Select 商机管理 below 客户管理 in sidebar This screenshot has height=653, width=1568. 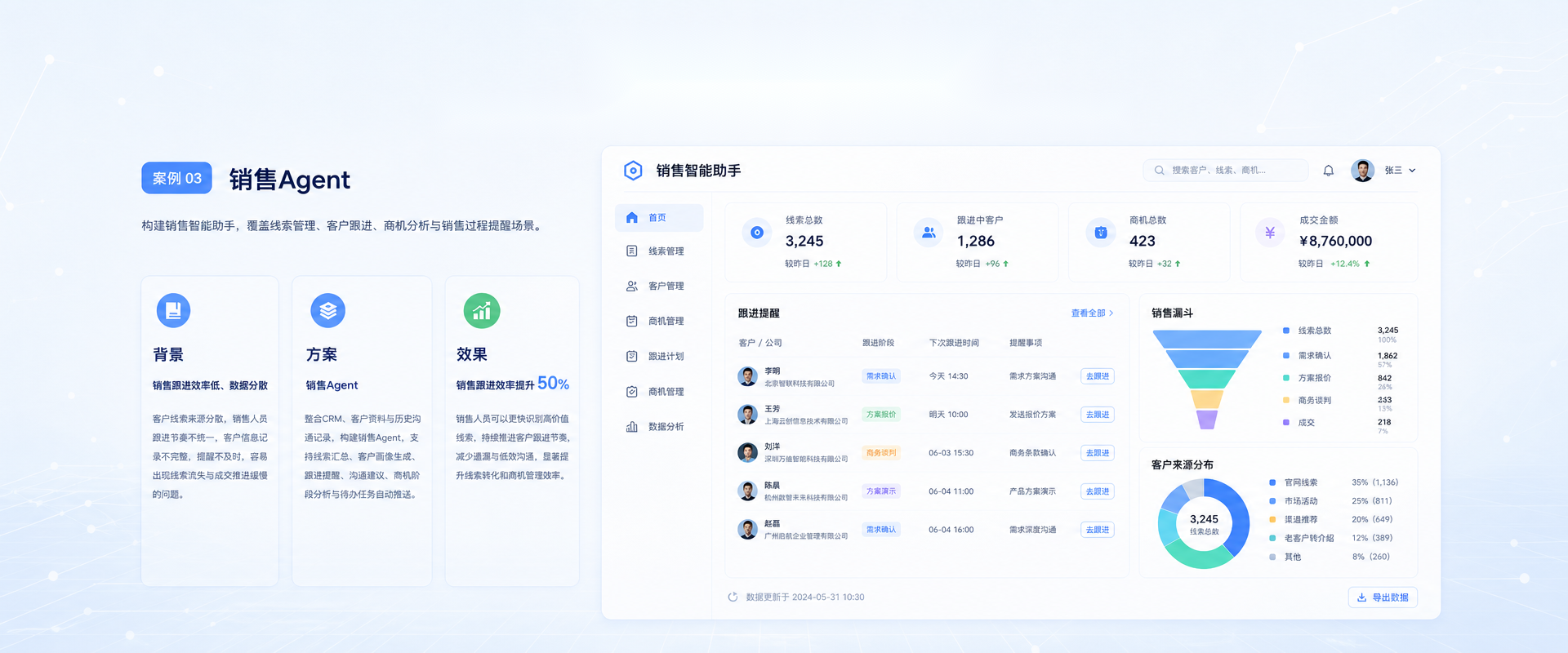pos(659,322)
